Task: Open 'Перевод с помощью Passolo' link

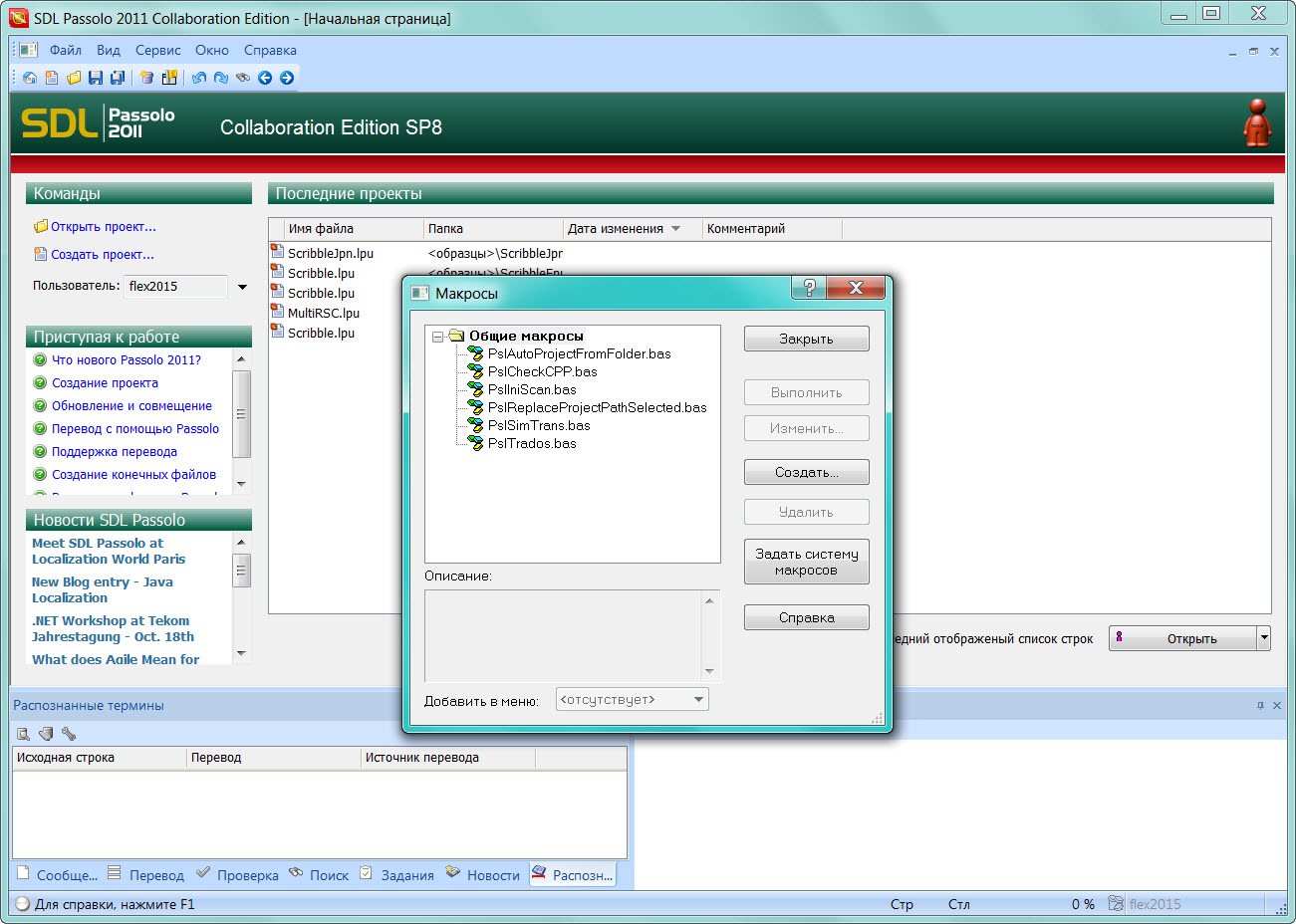Action: click(135, 428)
